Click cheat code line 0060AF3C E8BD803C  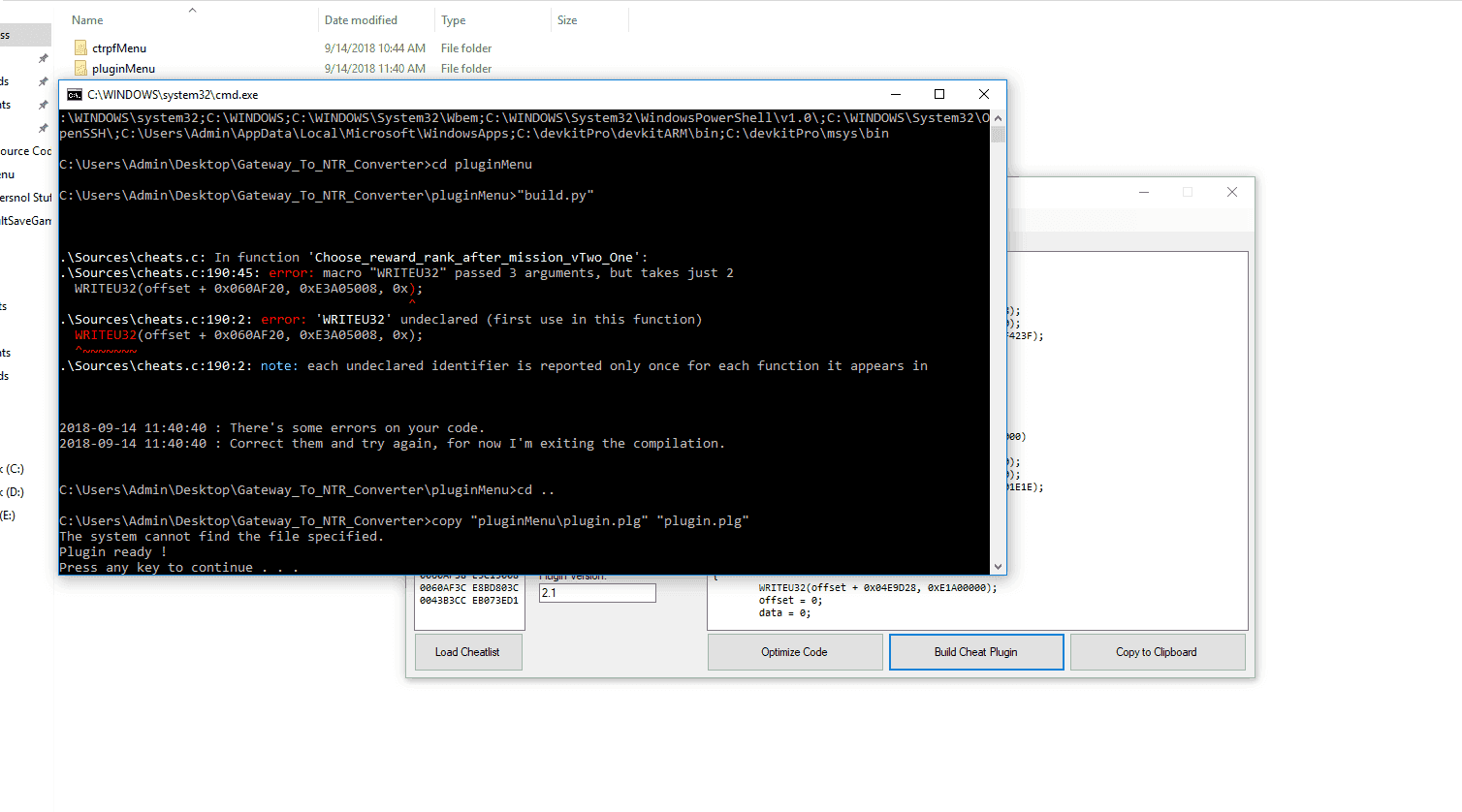[x=469, y=587]
